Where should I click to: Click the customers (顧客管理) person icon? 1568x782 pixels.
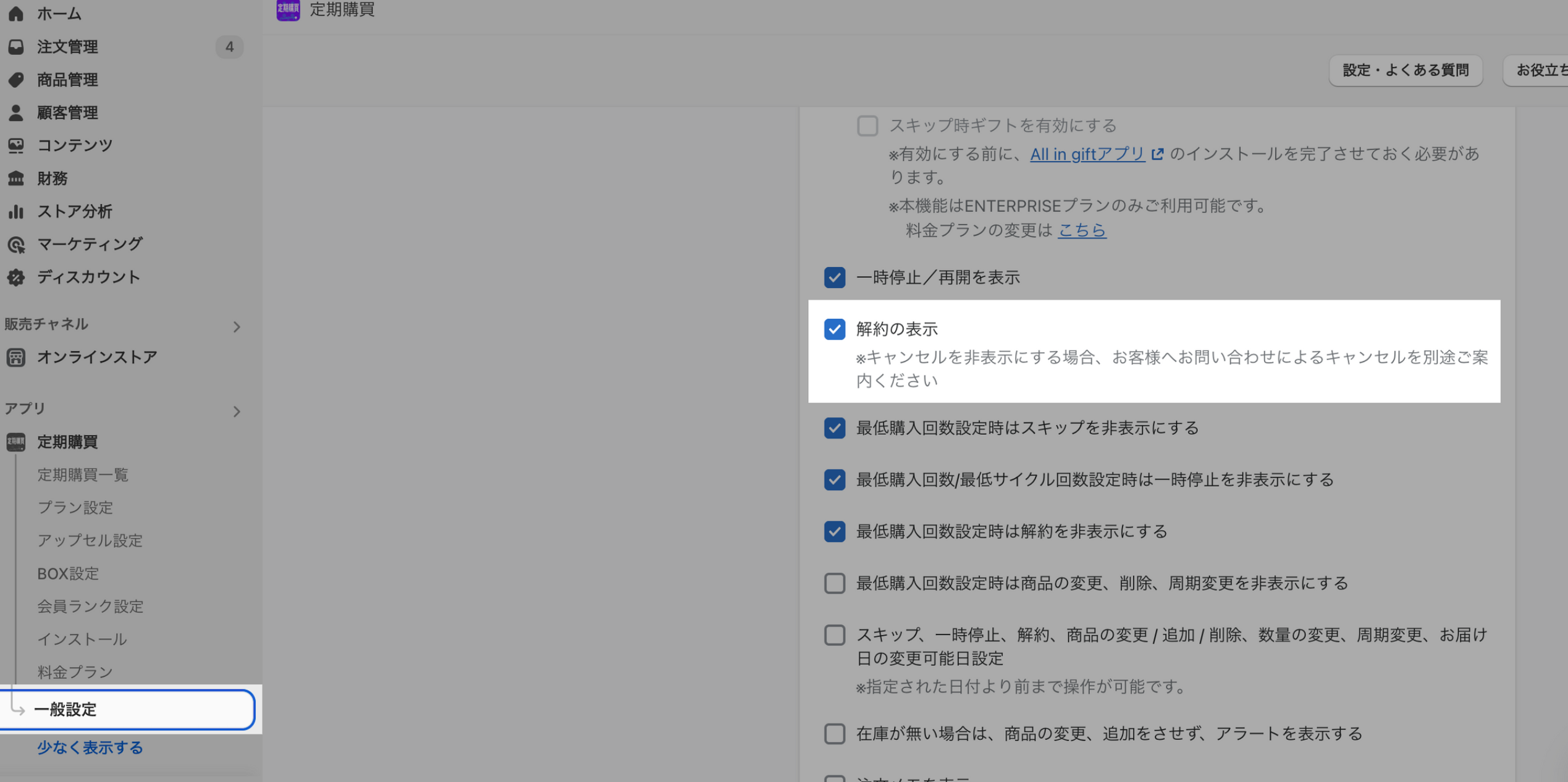(16, 112)
